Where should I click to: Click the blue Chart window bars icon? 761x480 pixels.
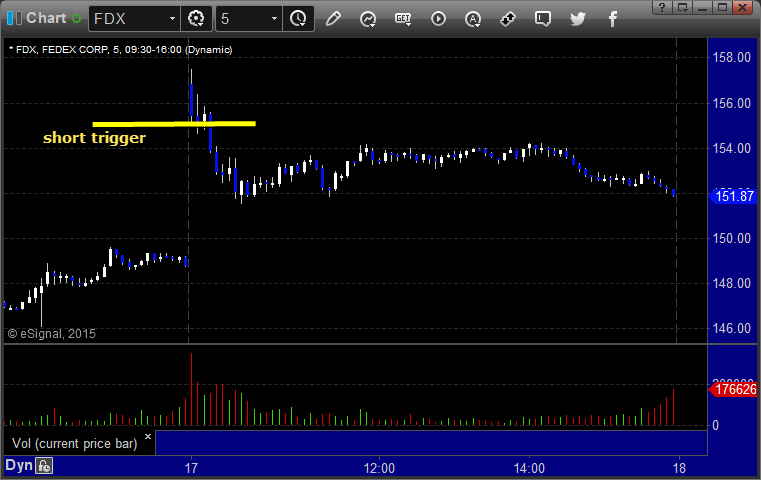(14, 18)
